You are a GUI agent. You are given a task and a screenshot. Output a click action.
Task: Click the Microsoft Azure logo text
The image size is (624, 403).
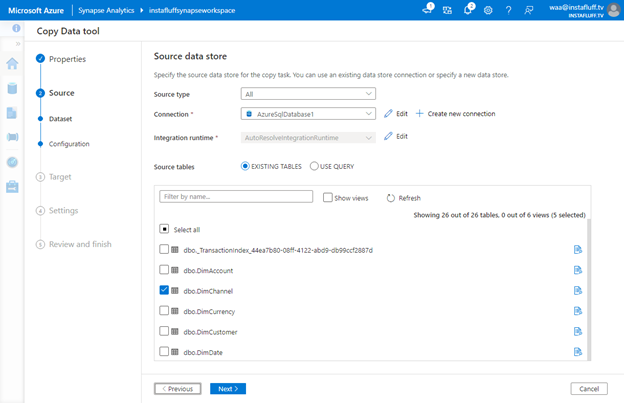tap(36, 10)
